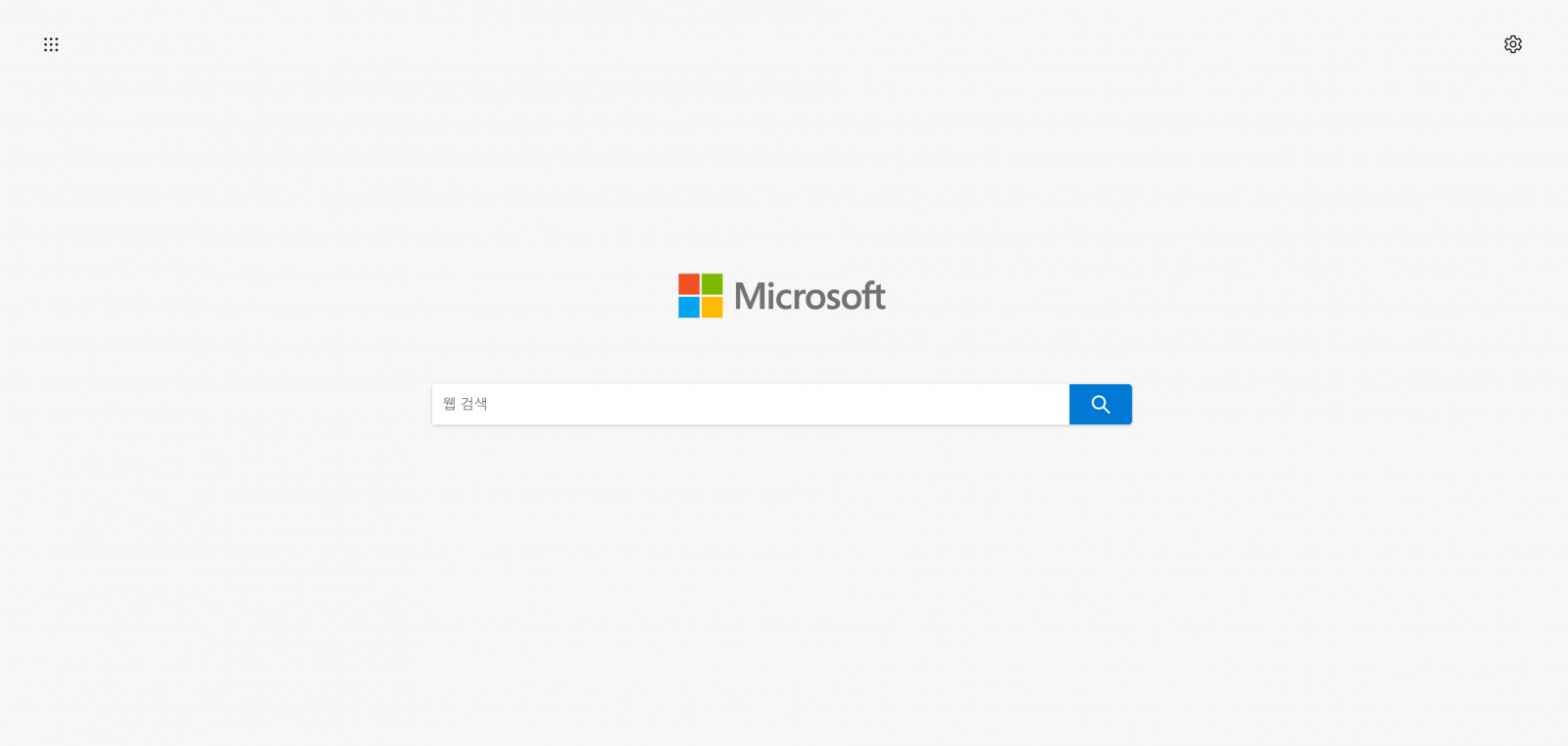Click the blue magnifying glass search button
Image resolution: width=1568 pixels, height=746 pixels.
(1101, 404)
